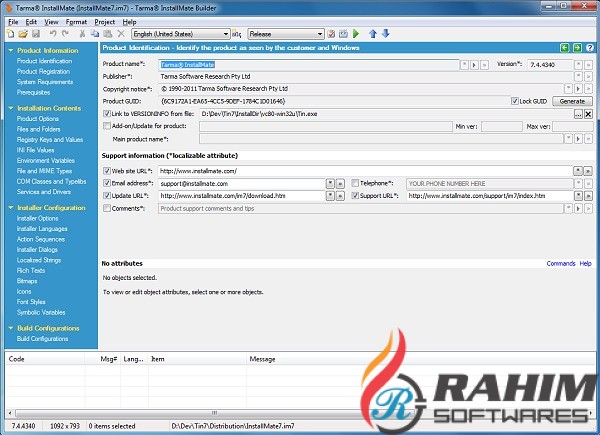
Task: Collapse the Installation Contents section
Action: (11, 108)
